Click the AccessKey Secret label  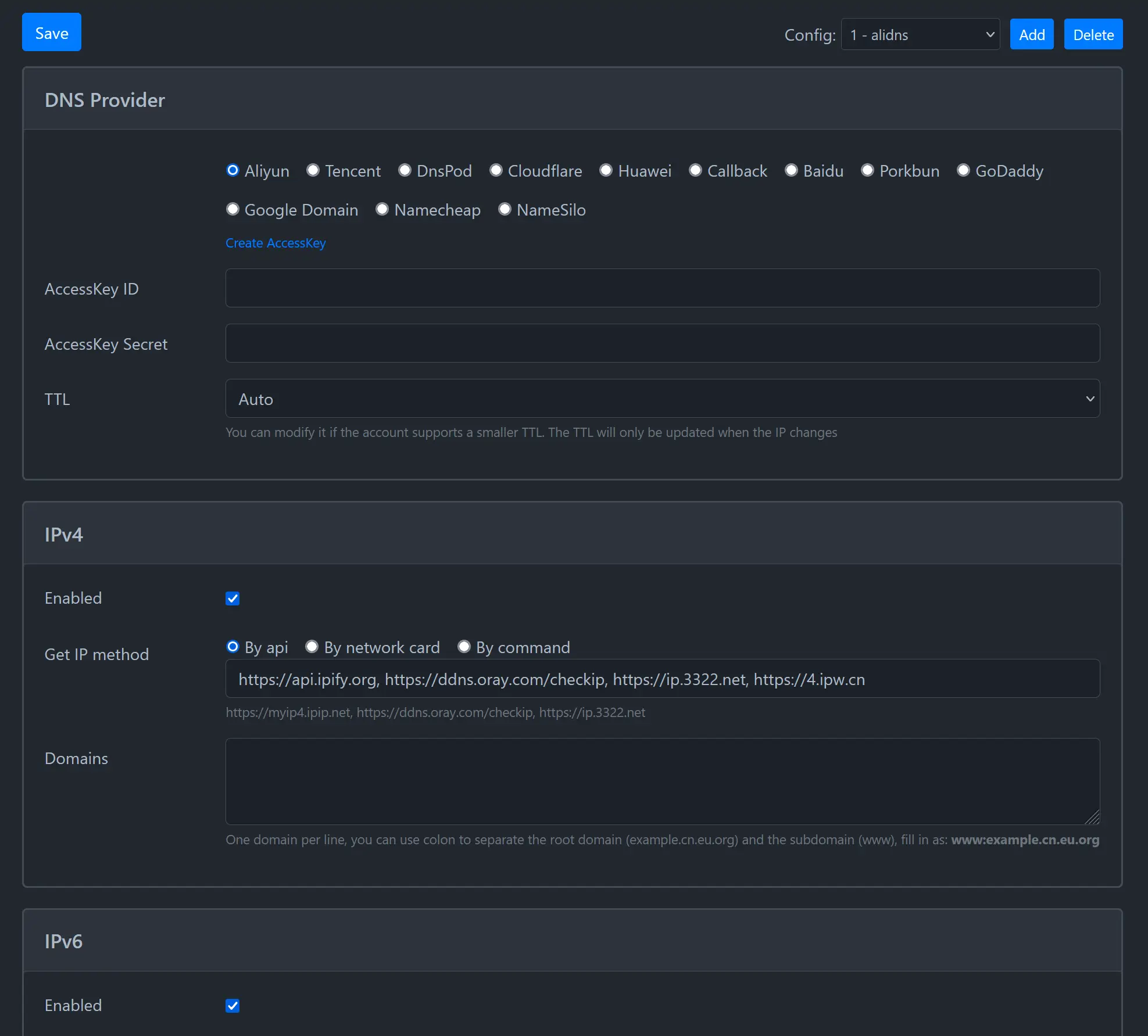point(106,344)
